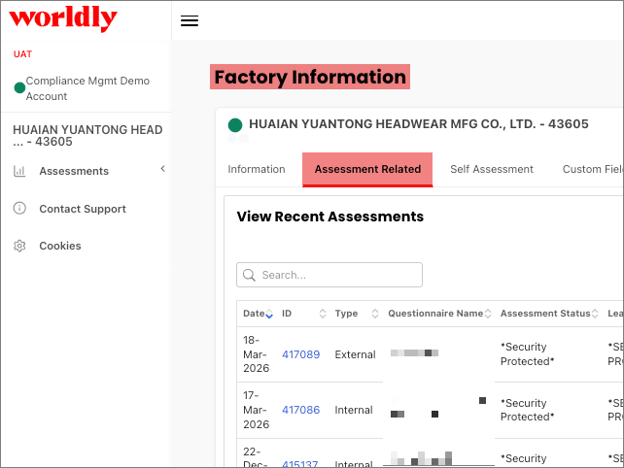Sort by Assessment Status column
The width and height of the screenshot is (624, 468).
(x=595, y=314)
